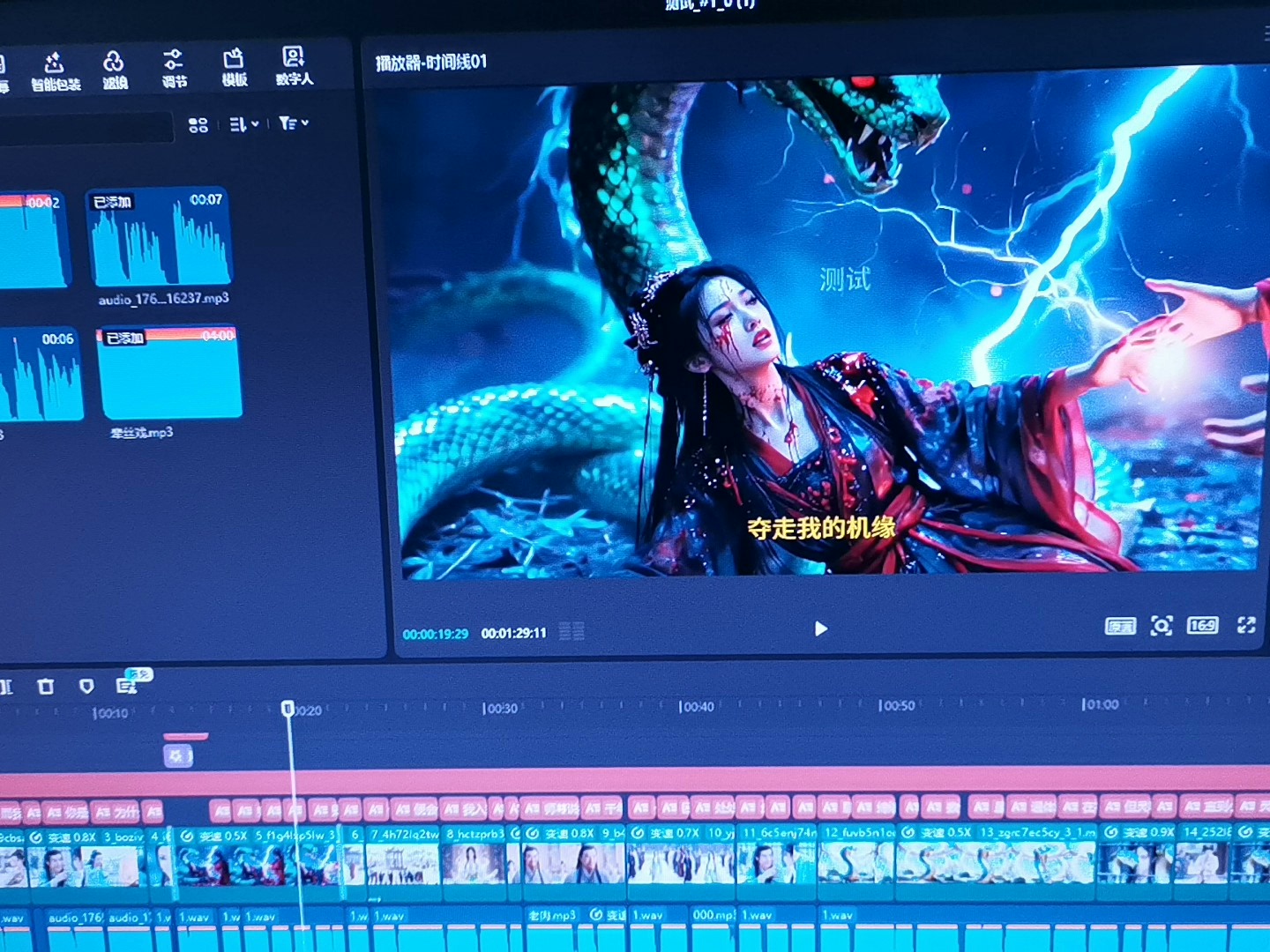1270x952 pixels.
Task: Open the 智能包装 smart packaging tab
Action: [55, 71]
